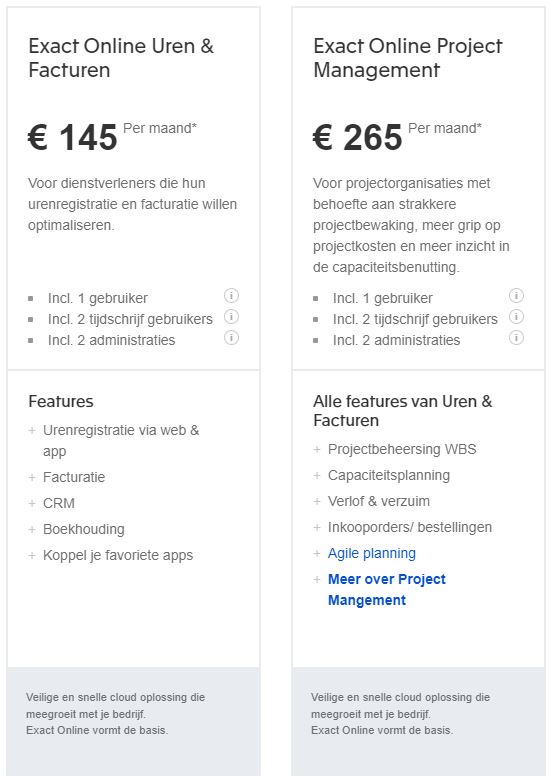Viewport: 552px width, 782px height.
Task: Expand Urenregistratie via web & app feature
Action: 114,440
